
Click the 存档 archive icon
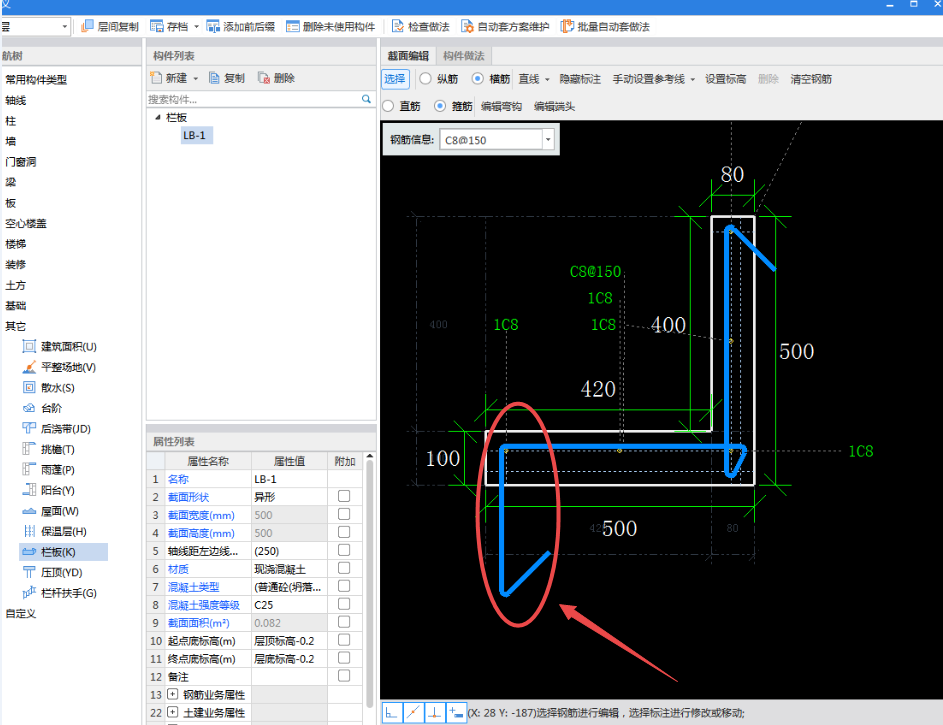(156, 26)
